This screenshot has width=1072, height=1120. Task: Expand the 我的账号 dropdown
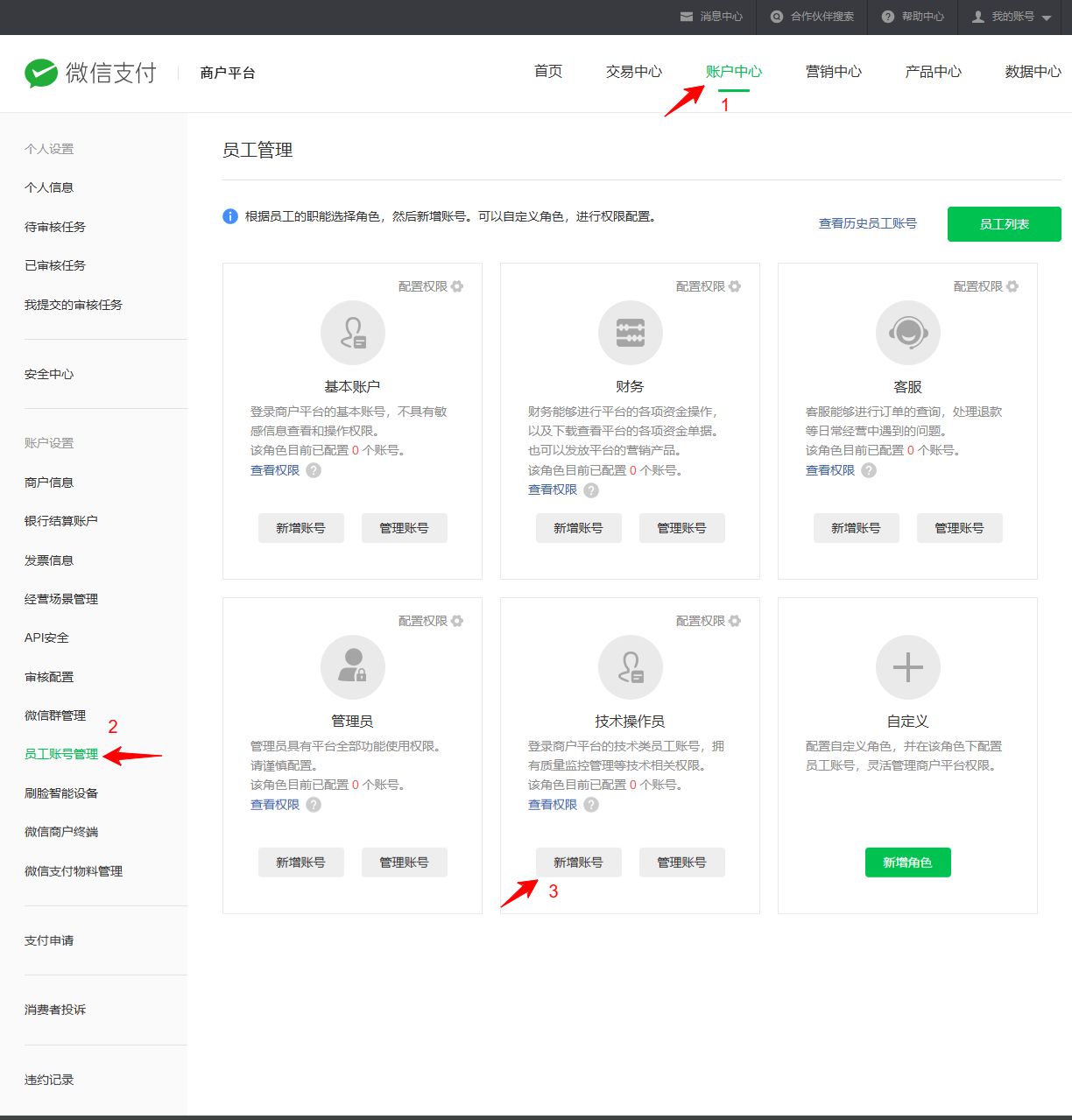click(x=1046, y=18)
